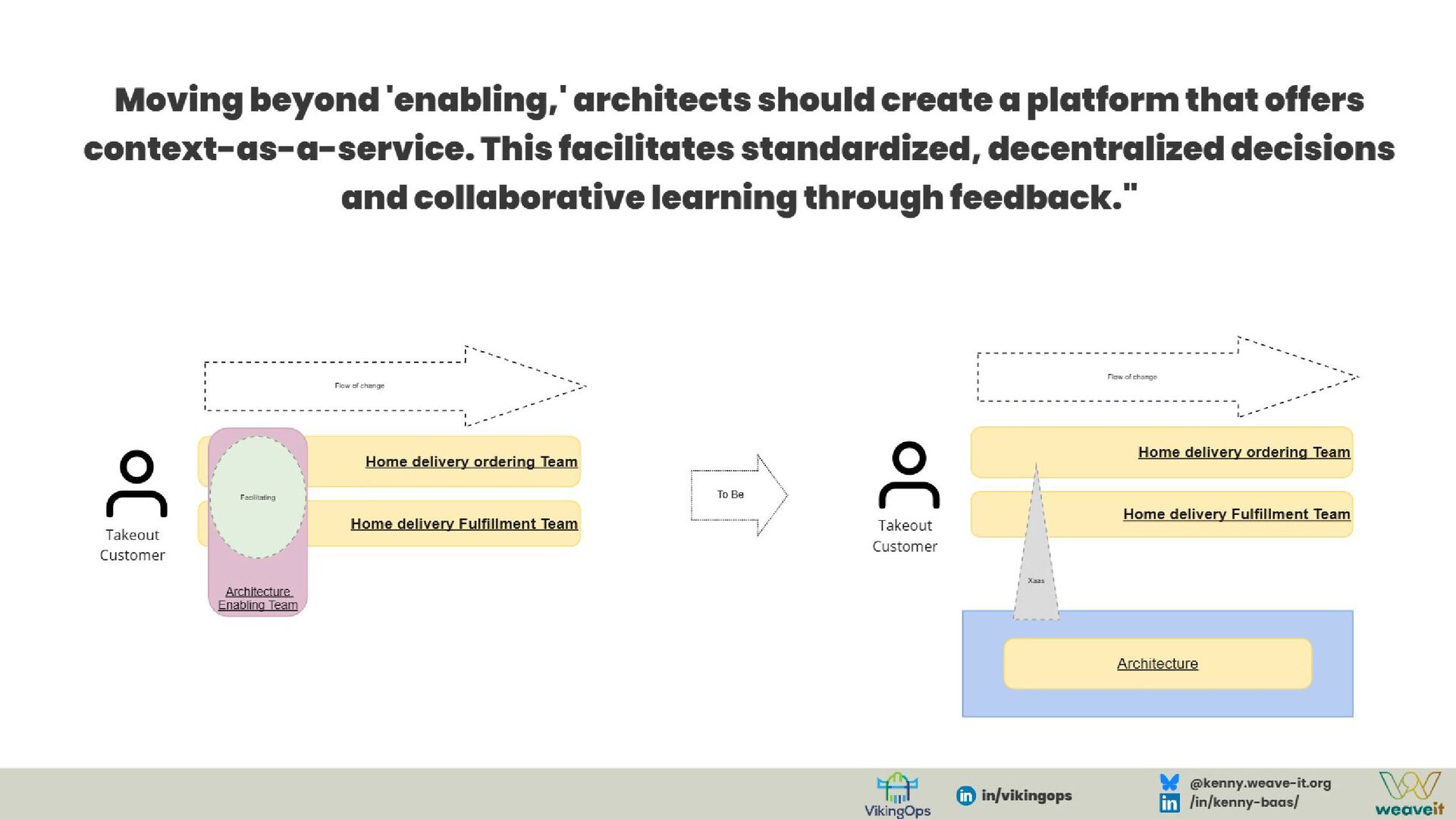
Task: Open the left Home delivery ordering Team link
Action: [x=471, y=462]
